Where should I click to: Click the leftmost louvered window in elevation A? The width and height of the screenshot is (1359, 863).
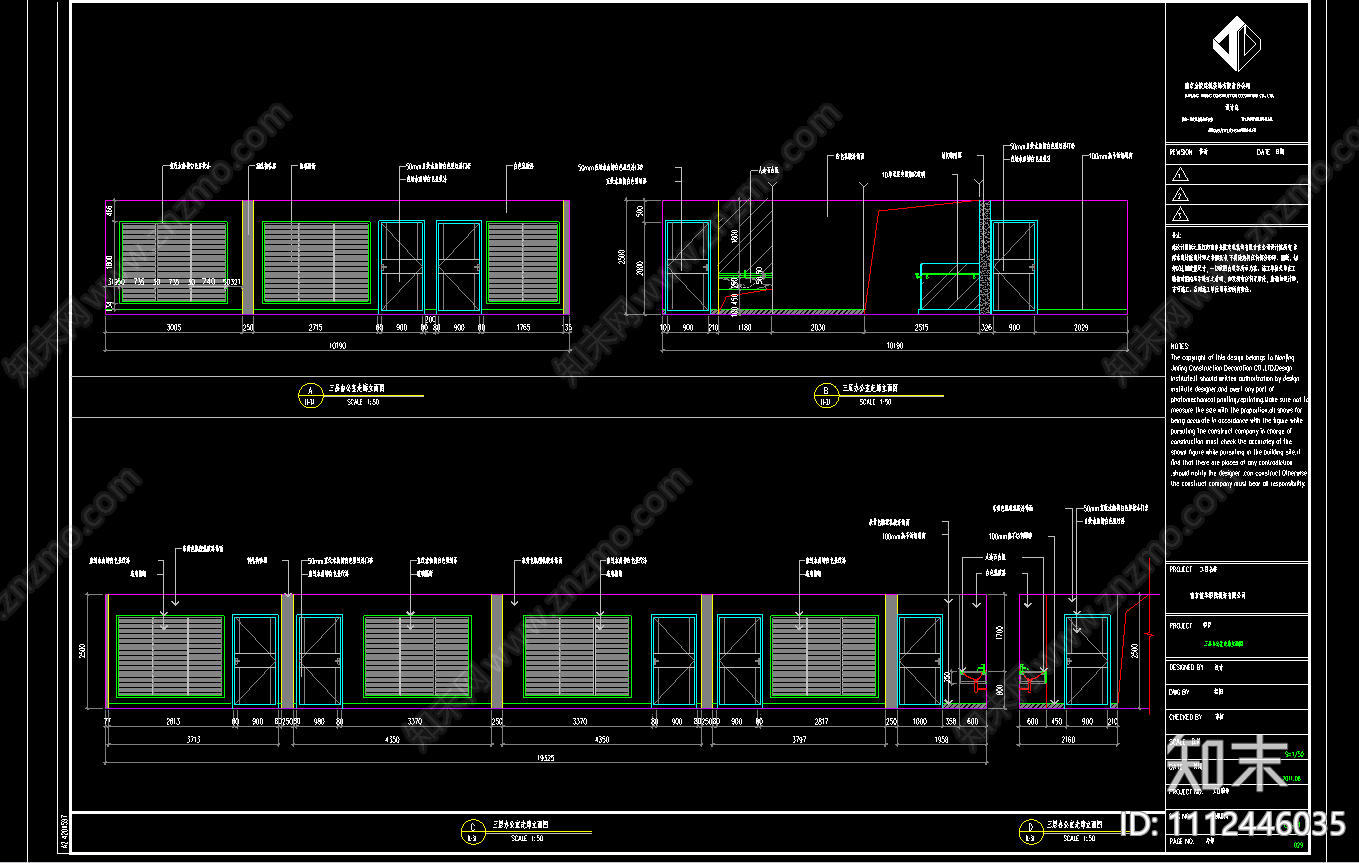tap(174, 263)
